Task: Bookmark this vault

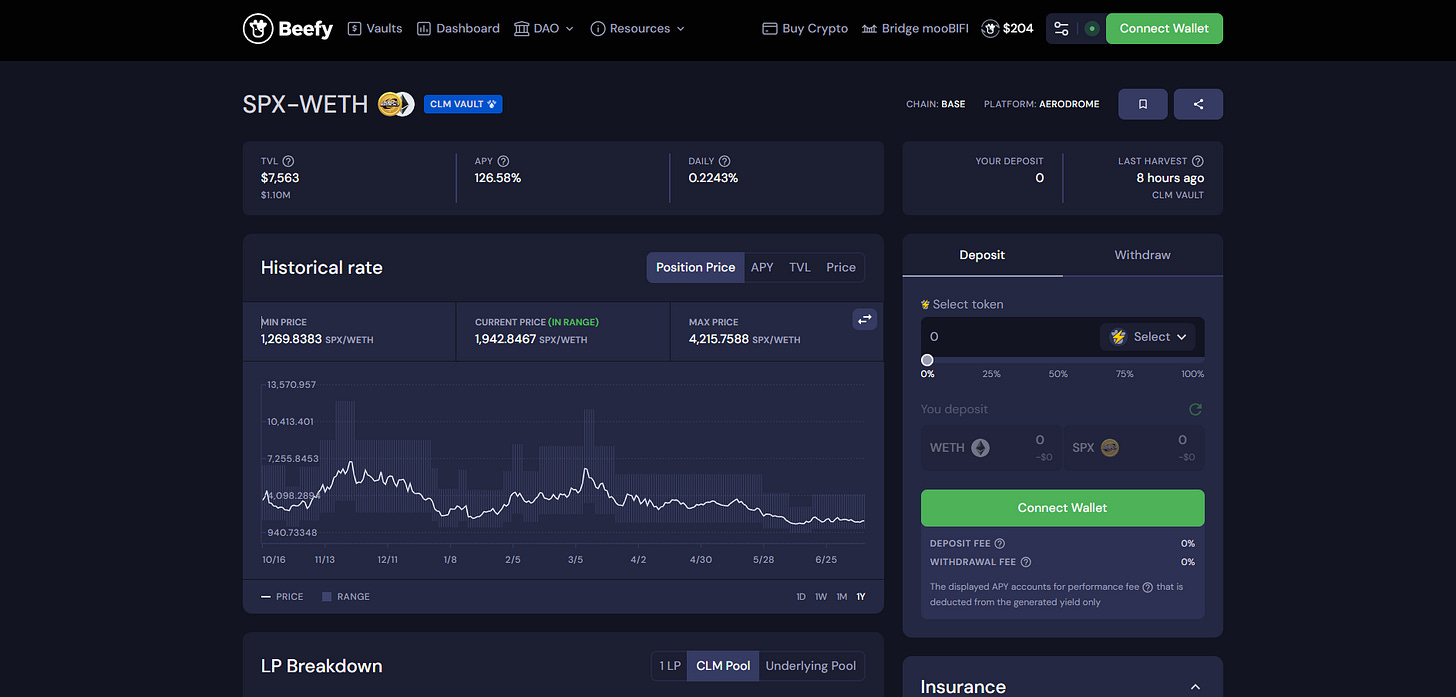Action: [x=1143, y=104]
